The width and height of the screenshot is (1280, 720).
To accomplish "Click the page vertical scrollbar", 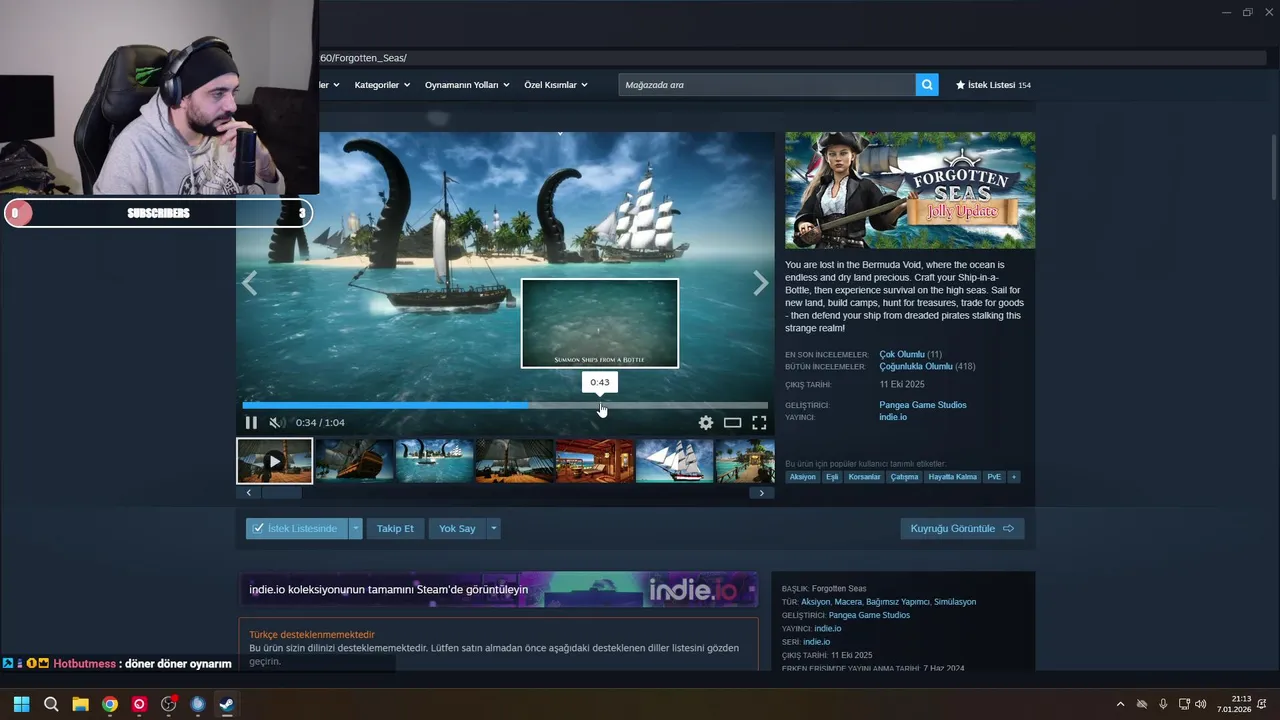I will (1273, 165).
